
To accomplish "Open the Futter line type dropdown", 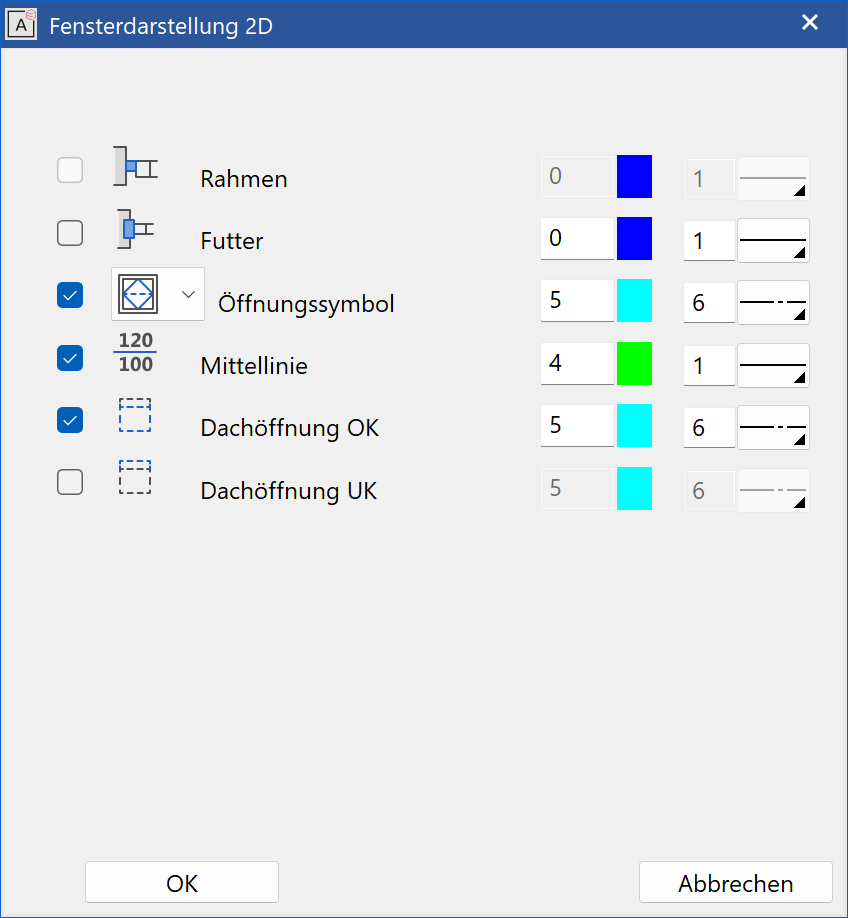I will tap(773, 241).
